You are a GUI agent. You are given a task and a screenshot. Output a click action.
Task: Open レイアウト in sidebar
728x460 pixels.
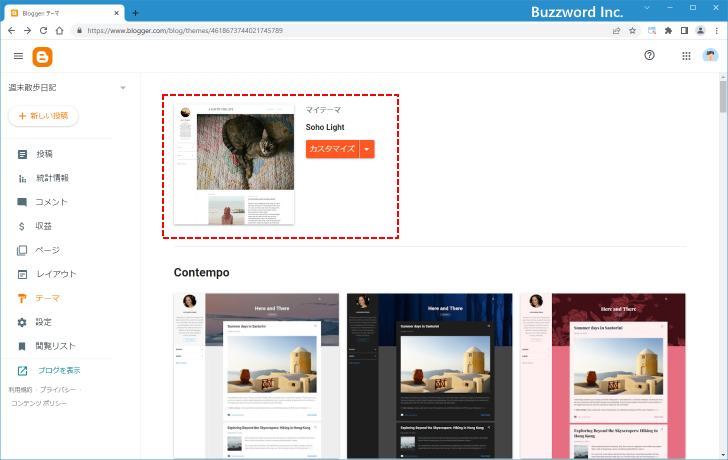[x=56, y=274]
